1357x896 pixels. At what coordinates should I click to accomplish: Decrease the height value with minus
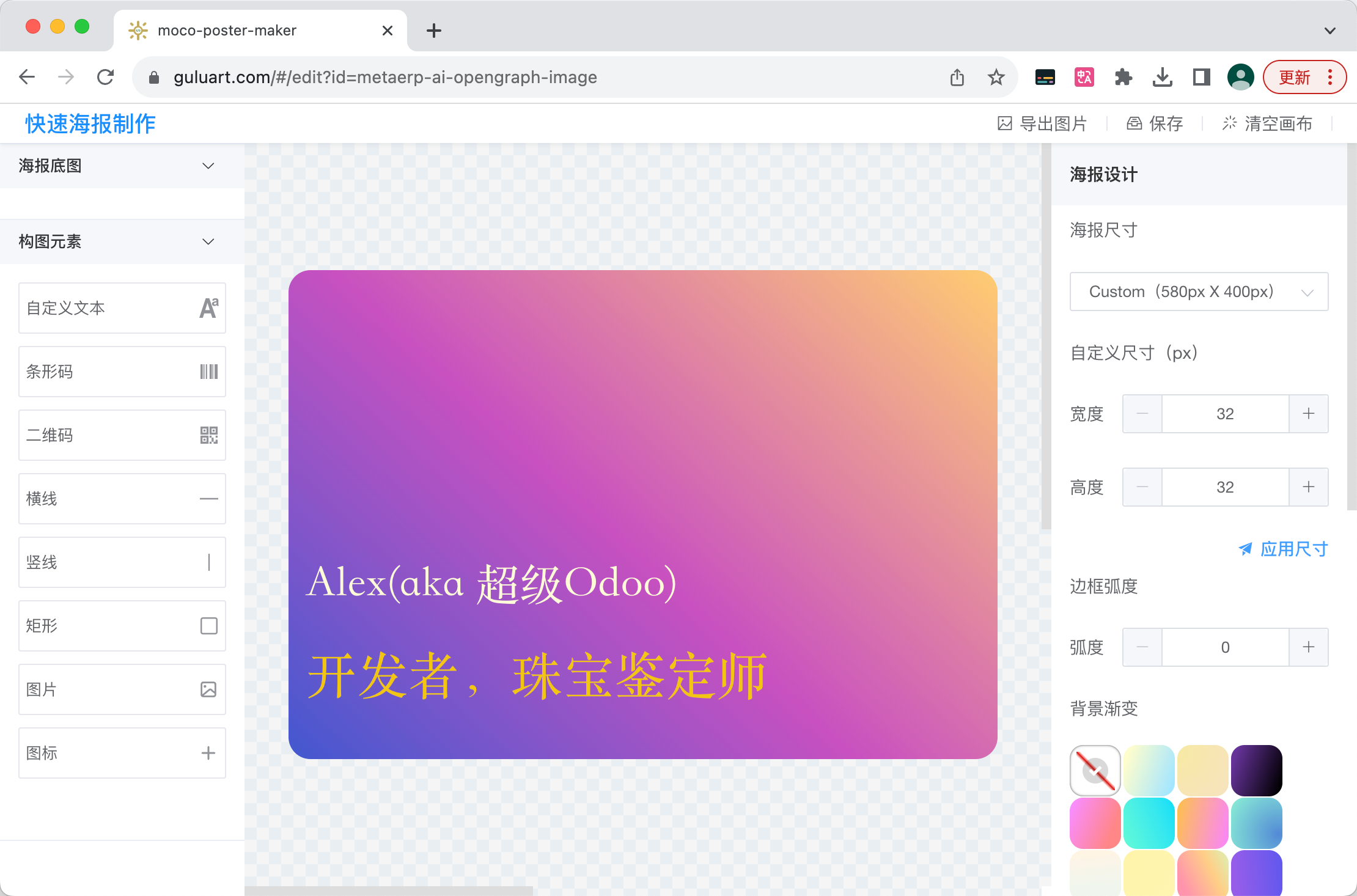[x=1142, y=487]
